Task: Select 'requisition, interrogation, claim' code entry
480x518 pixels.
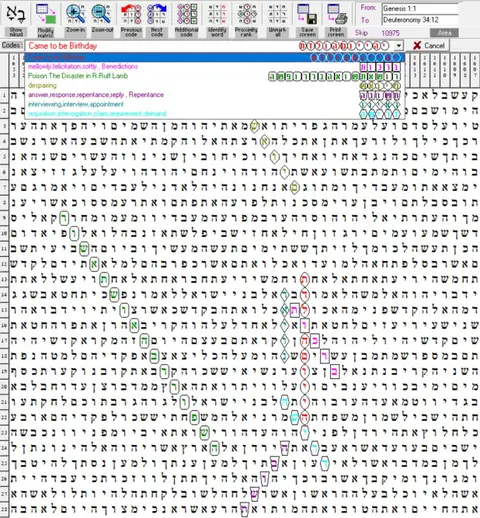Action: pos(215,114)
